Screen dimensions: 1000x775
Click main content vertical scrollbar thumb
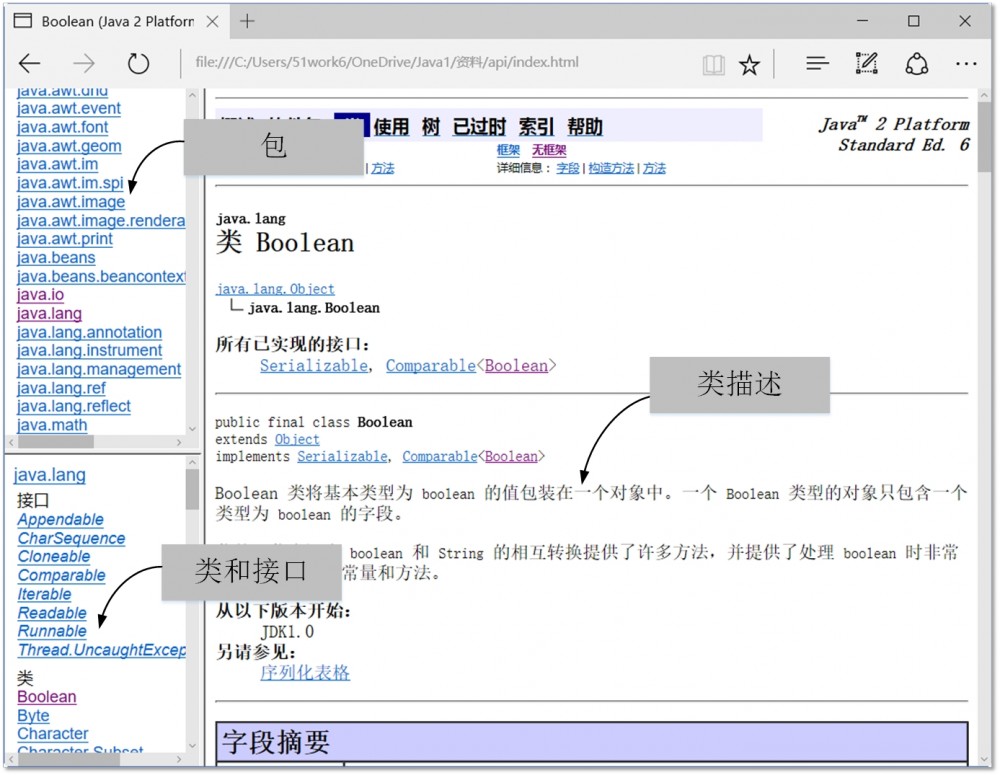(984, 137)
